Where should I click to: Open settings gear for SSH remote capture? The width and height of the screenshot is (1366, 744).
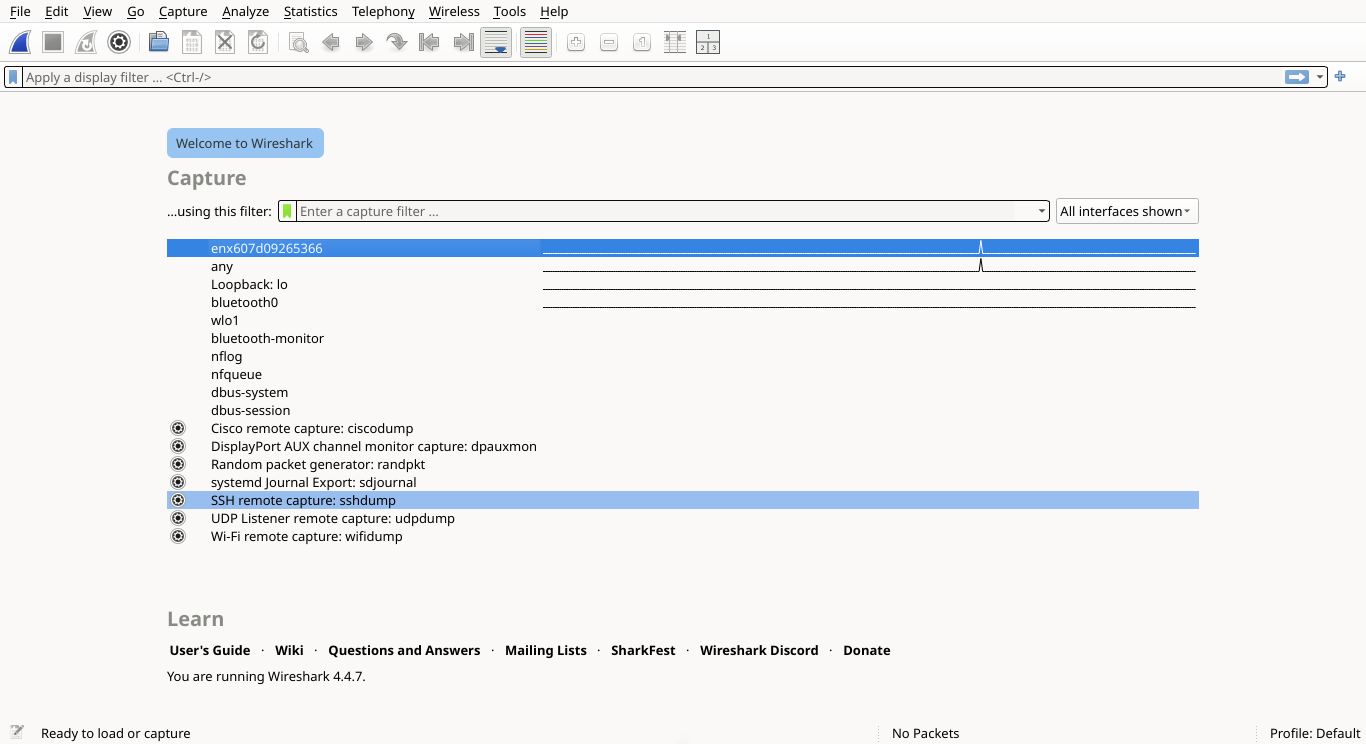point(178,500)
